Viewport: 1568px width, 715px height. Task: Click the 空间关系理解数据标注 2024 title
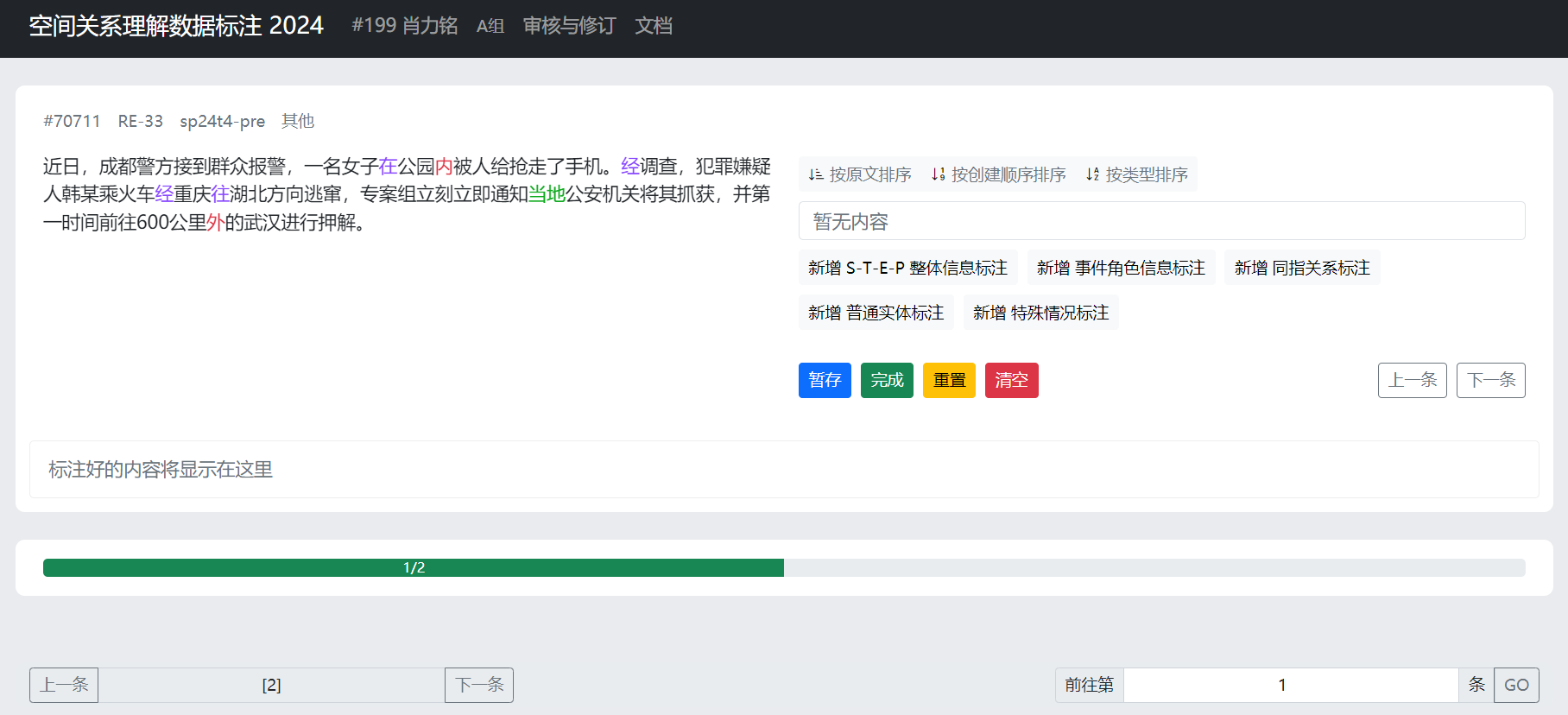[176, 26]
